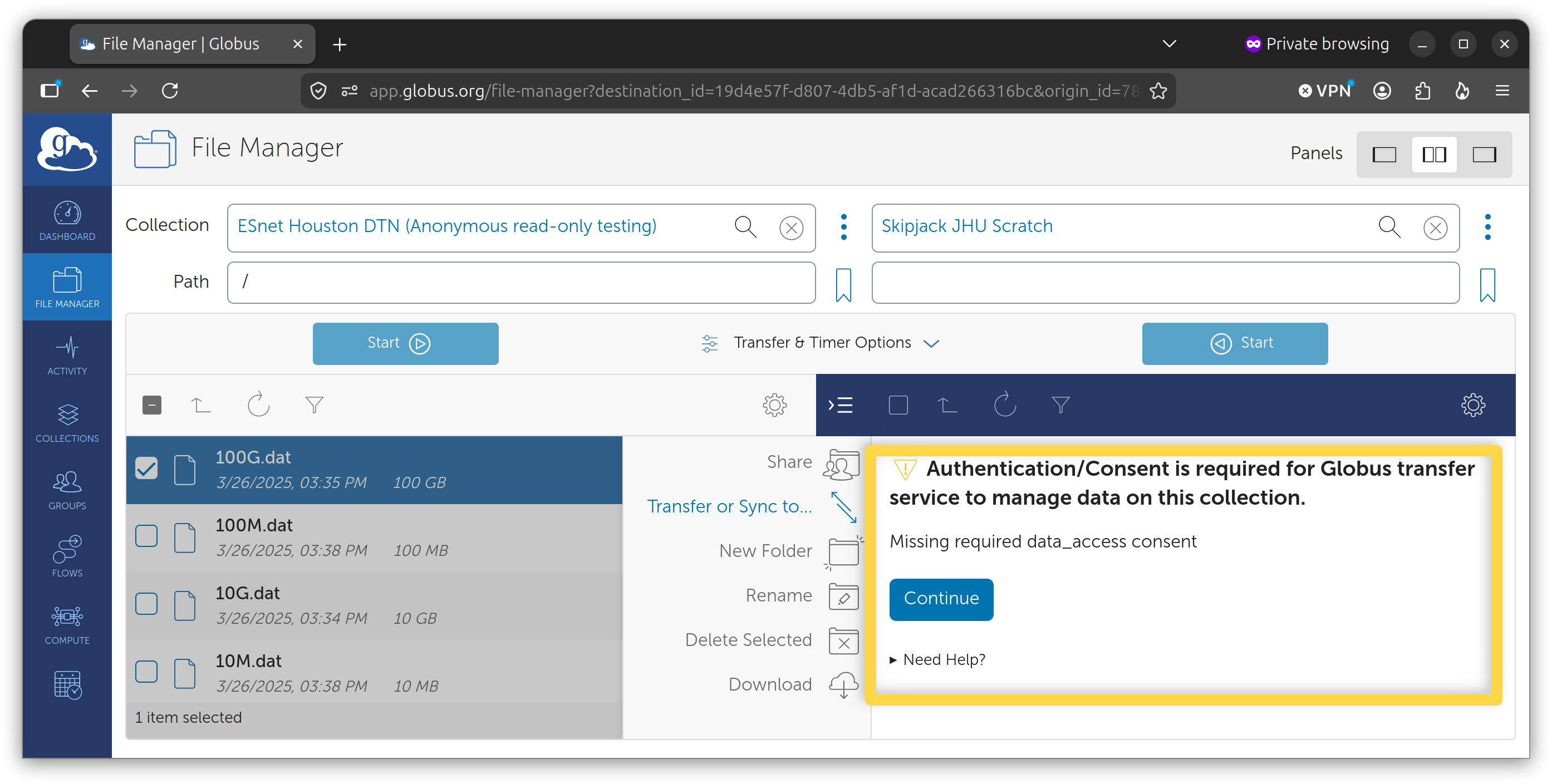
Task: Open the Activity sidebar icon
Action: 67,355
